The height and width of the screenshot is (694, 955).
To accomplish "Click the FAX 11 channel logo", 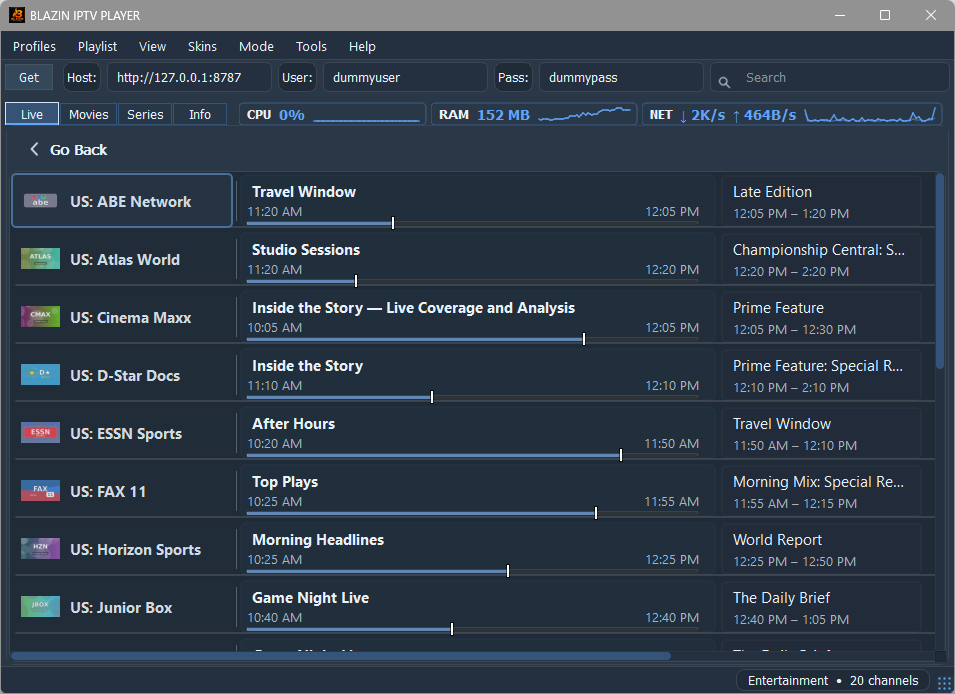I will [40, 490].
